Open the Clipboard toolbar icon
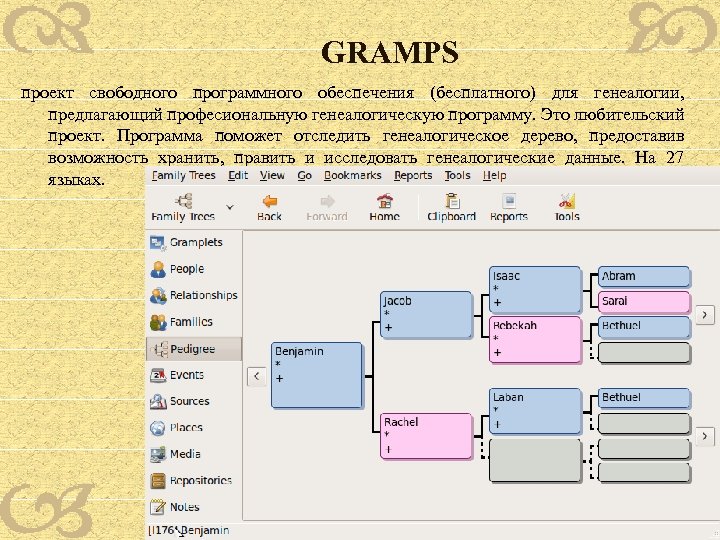Image resolution: width=720 pixels, height=540 pixels. click(451, 207)
